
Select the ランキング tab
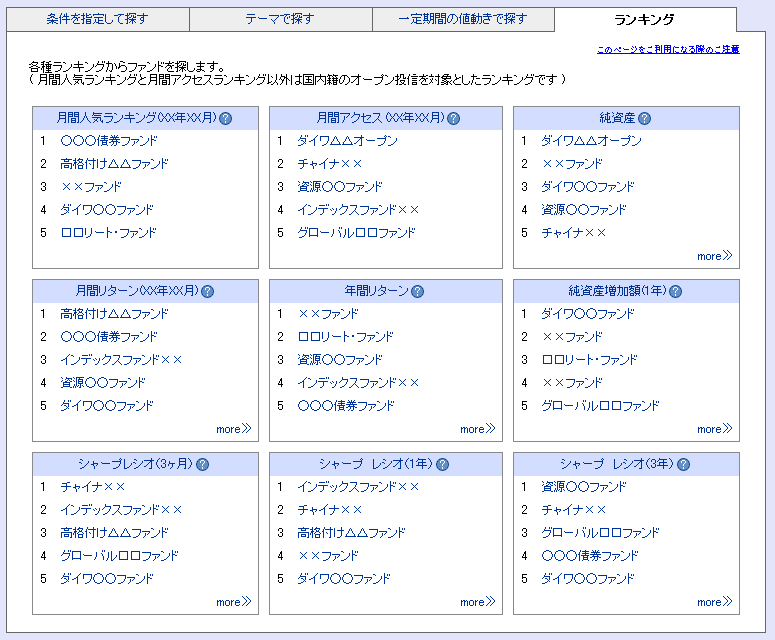click(645, 20)
